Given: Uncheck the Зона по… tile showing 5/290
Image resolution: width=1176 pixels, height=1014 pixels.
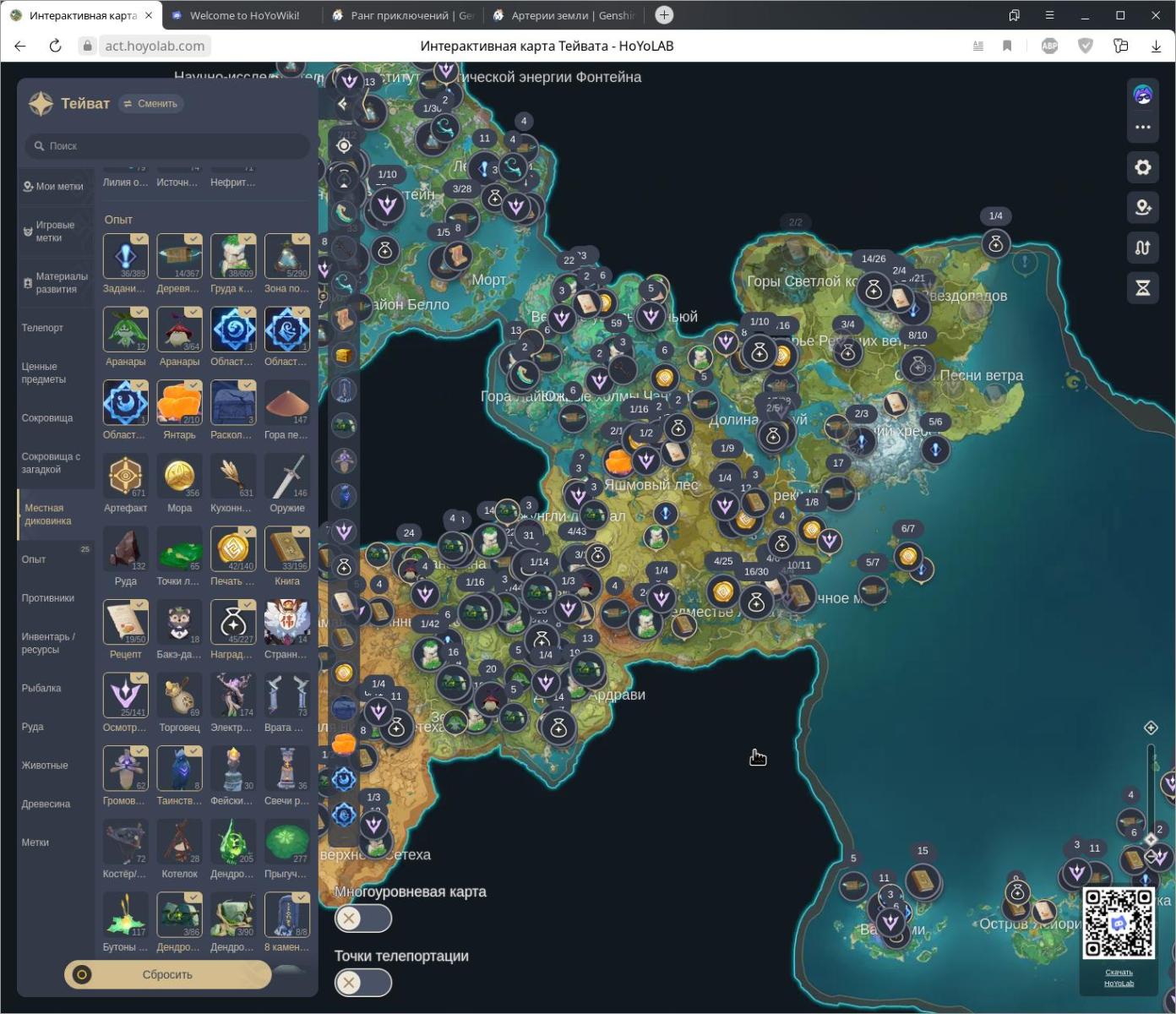Looking at the screenshot, I should click(x=287, y=256).
